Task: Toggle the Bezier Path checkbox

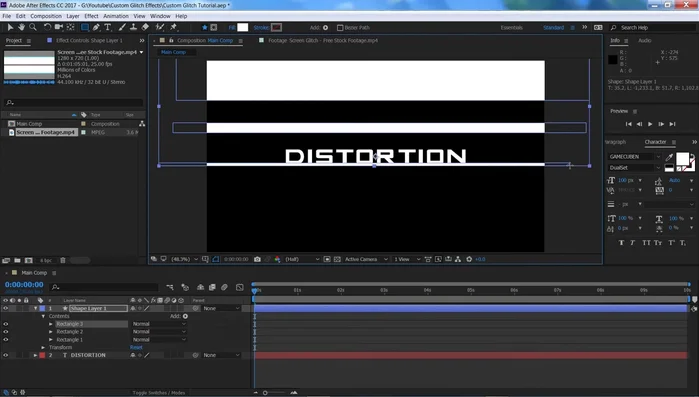Action: (x=340, y=28)
